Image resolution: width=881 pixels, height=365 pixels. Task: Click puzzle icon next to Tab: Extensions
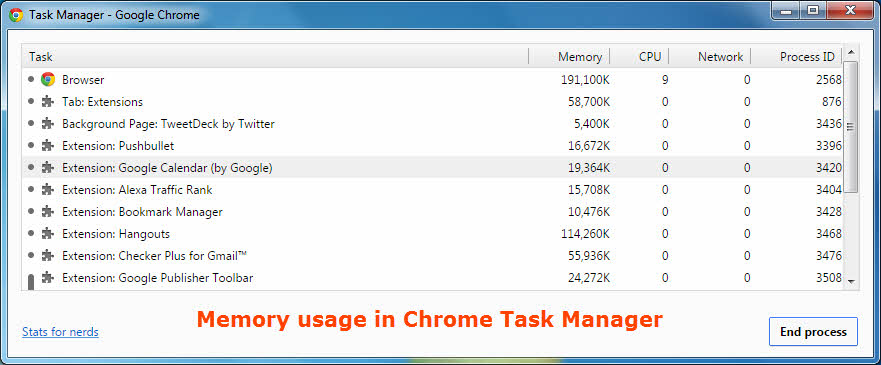(x=48, y=102)
